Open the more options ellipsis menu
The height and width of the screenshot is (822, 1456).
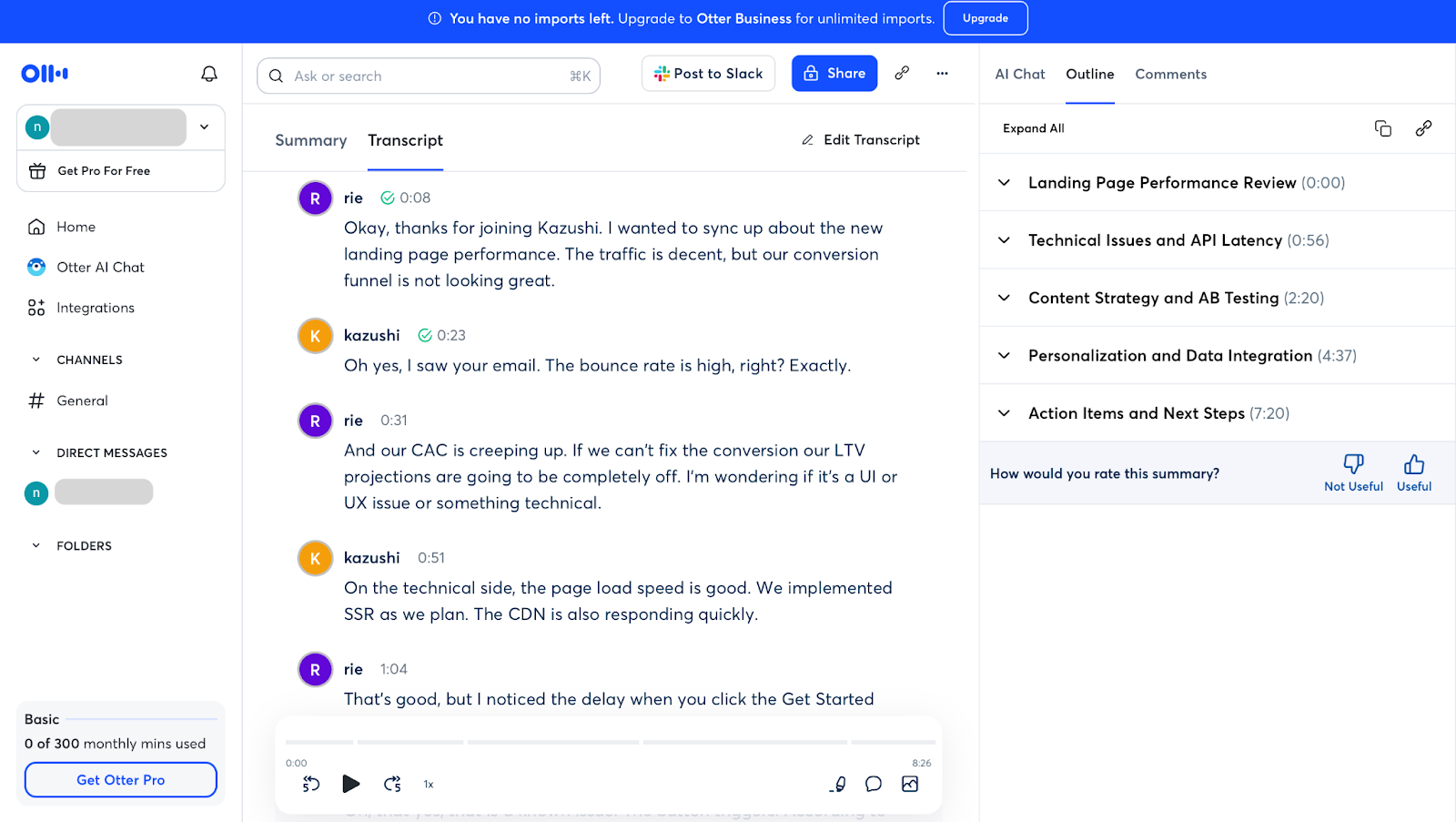pyautogui.click(x=942, y=74)
